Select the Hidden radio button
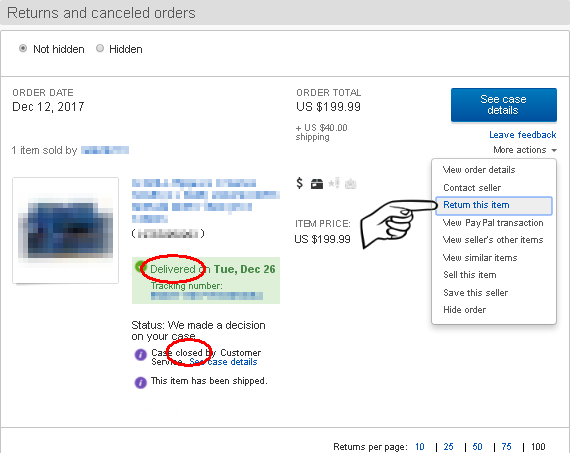 point(100,48)
